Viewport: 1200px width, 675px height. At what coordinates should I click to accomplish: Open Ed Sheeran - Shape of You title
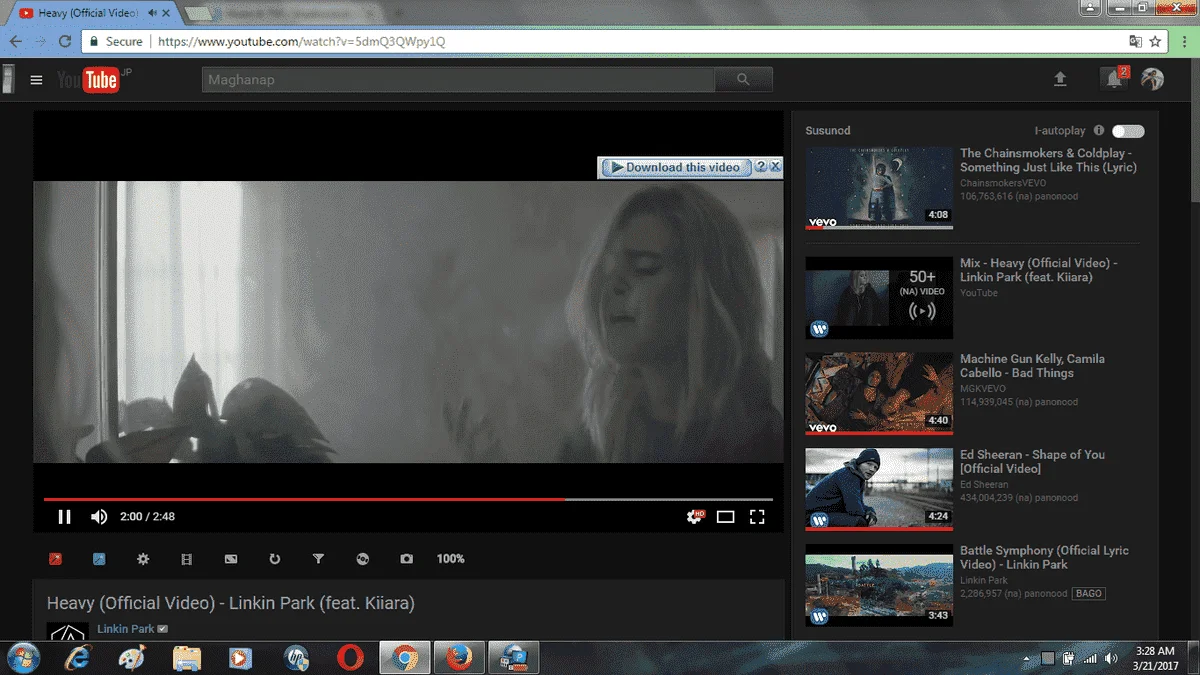point(1032,461)
